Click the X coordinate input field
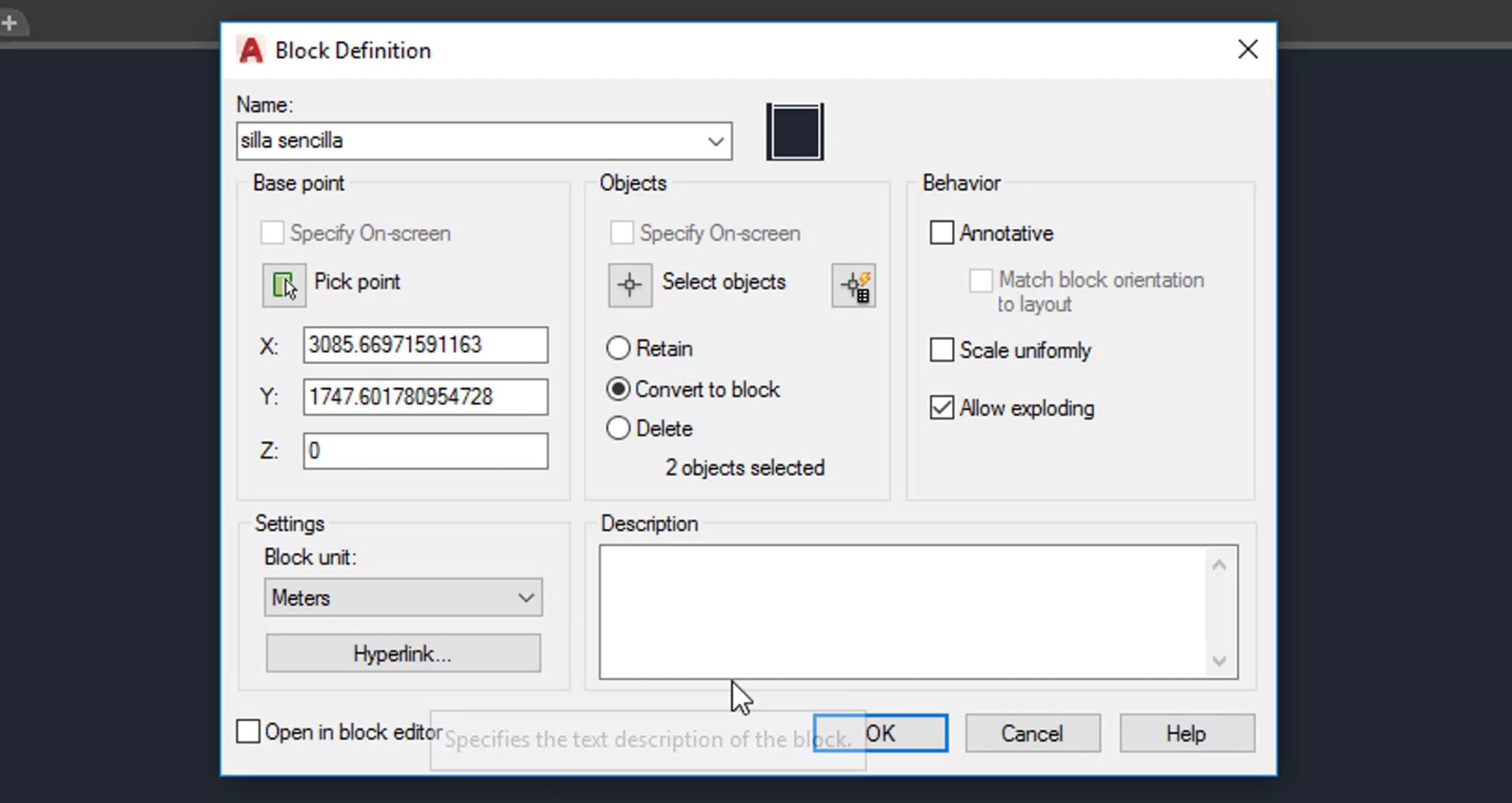The height and width of the screenshot is (803, 1512). click(x=425, y=345)
